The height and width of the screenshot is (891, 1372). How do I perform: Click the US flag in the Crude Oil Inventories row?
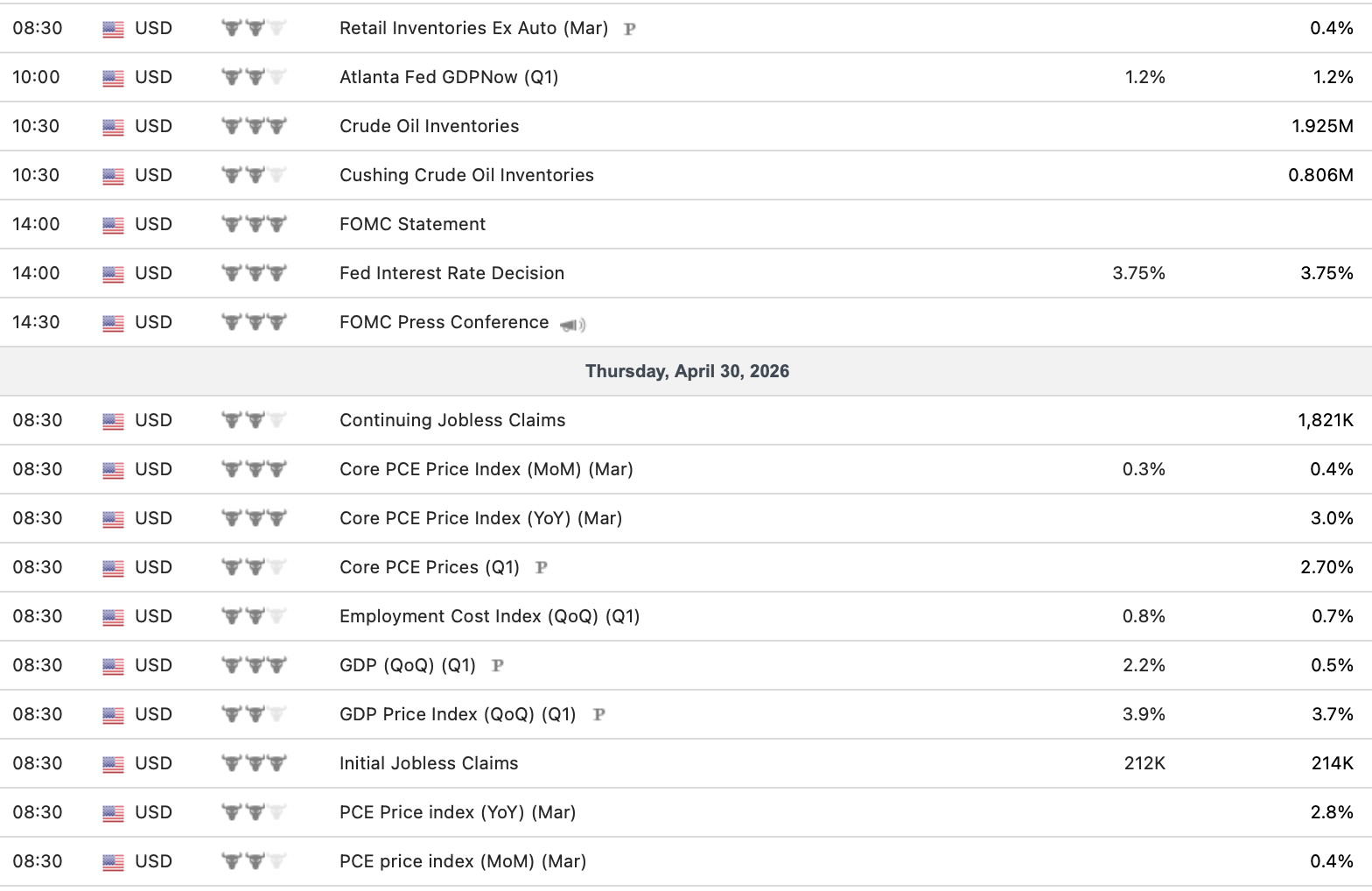[113, 127]
